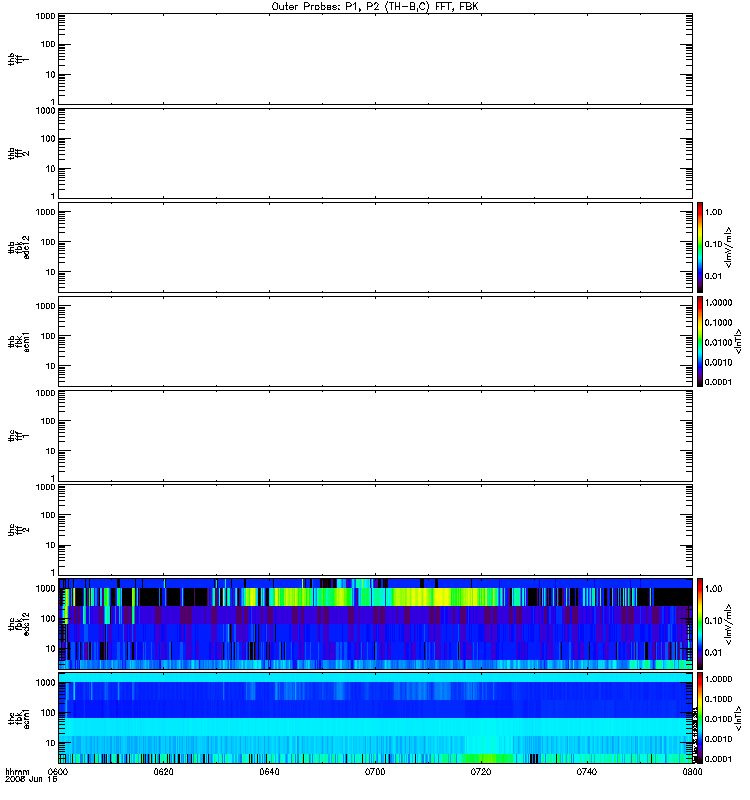Click the thb scm1 nT color bar
Viewport: 750px width, 800px height.
tap(700, 341)
